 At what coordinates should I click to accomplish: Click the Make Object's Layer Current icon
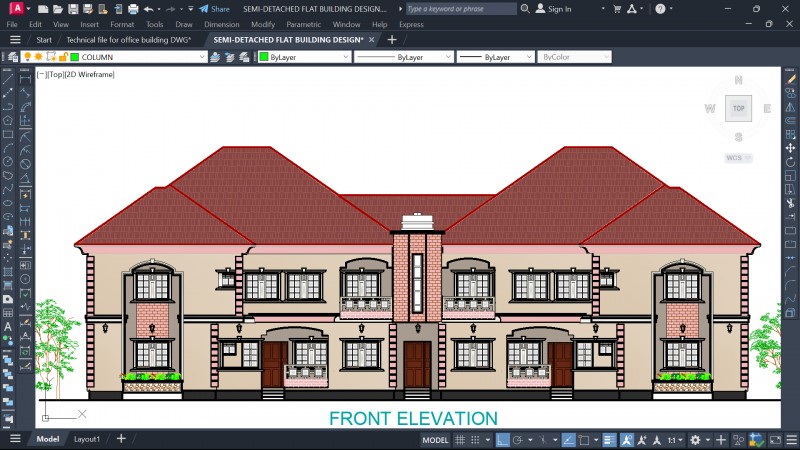(x=215, y=57)
